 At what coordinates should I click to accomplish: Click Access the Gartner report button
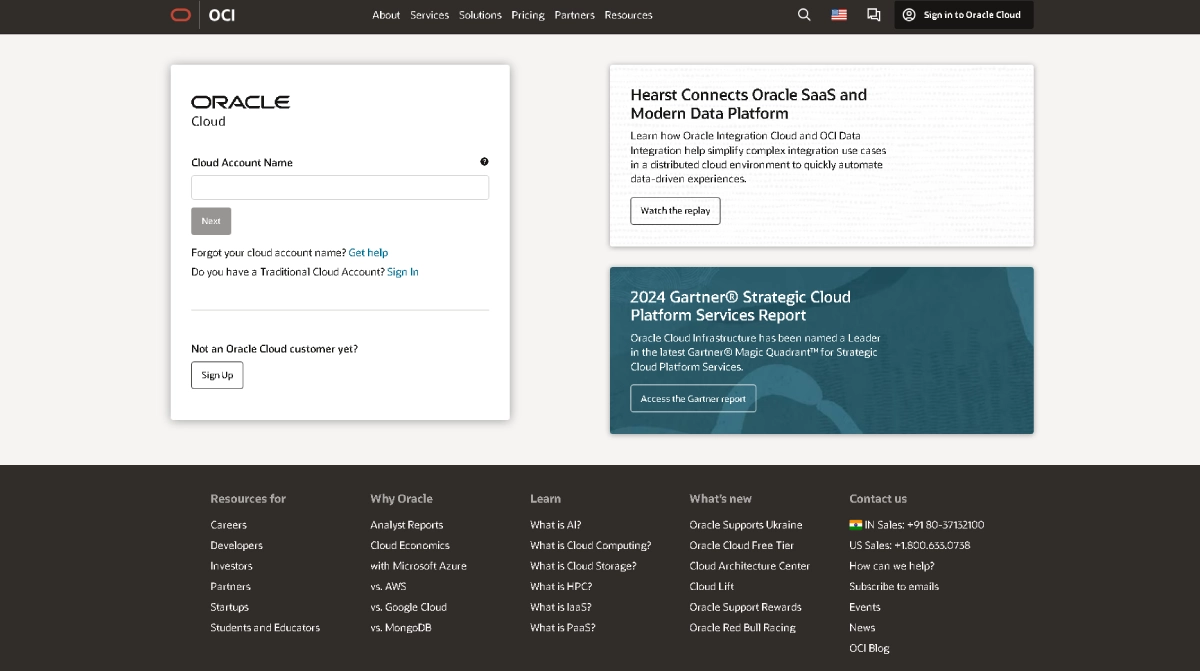[x=693, y=399]
